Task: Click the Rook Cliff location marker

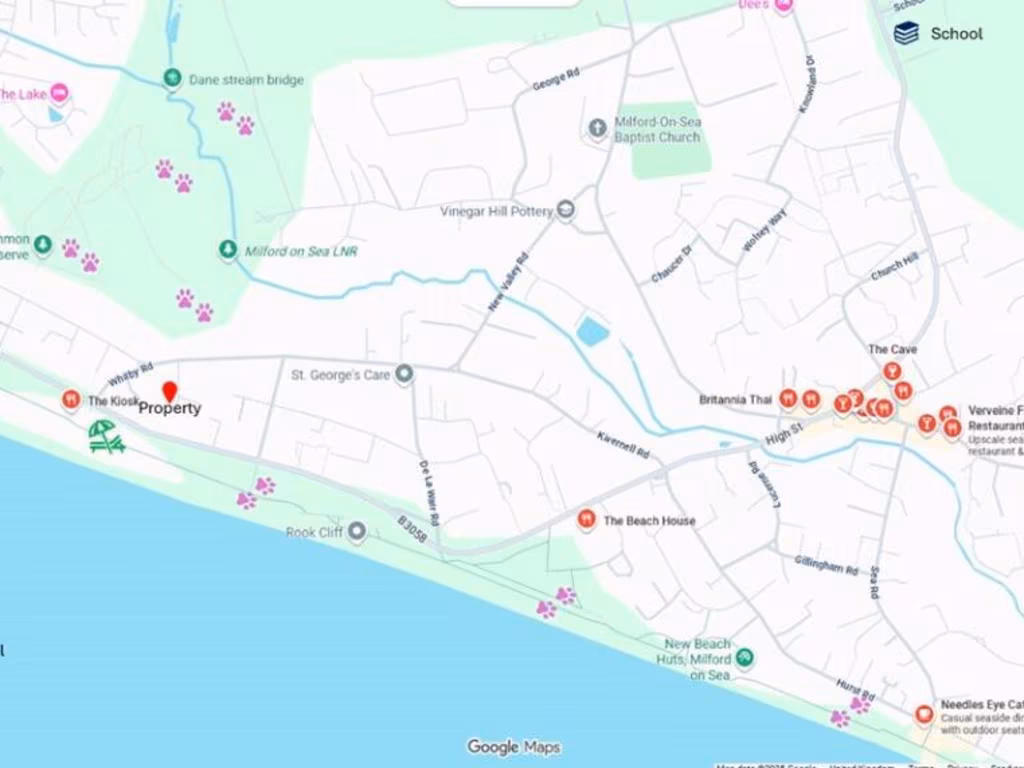Action: tap(357, 531)
